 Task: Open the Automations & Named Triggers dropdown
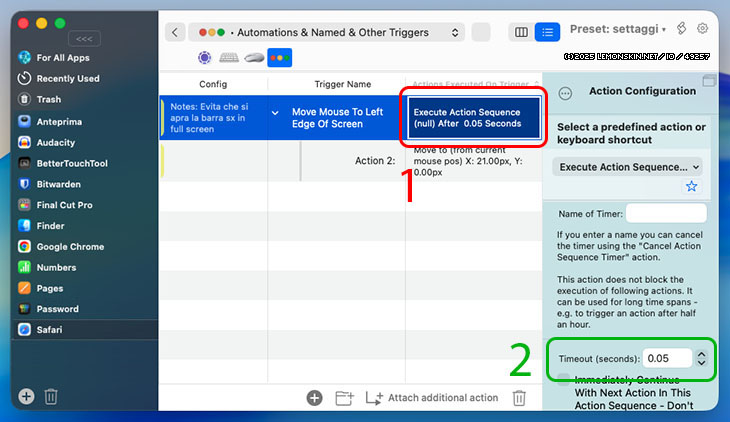(x=326, y=32)
